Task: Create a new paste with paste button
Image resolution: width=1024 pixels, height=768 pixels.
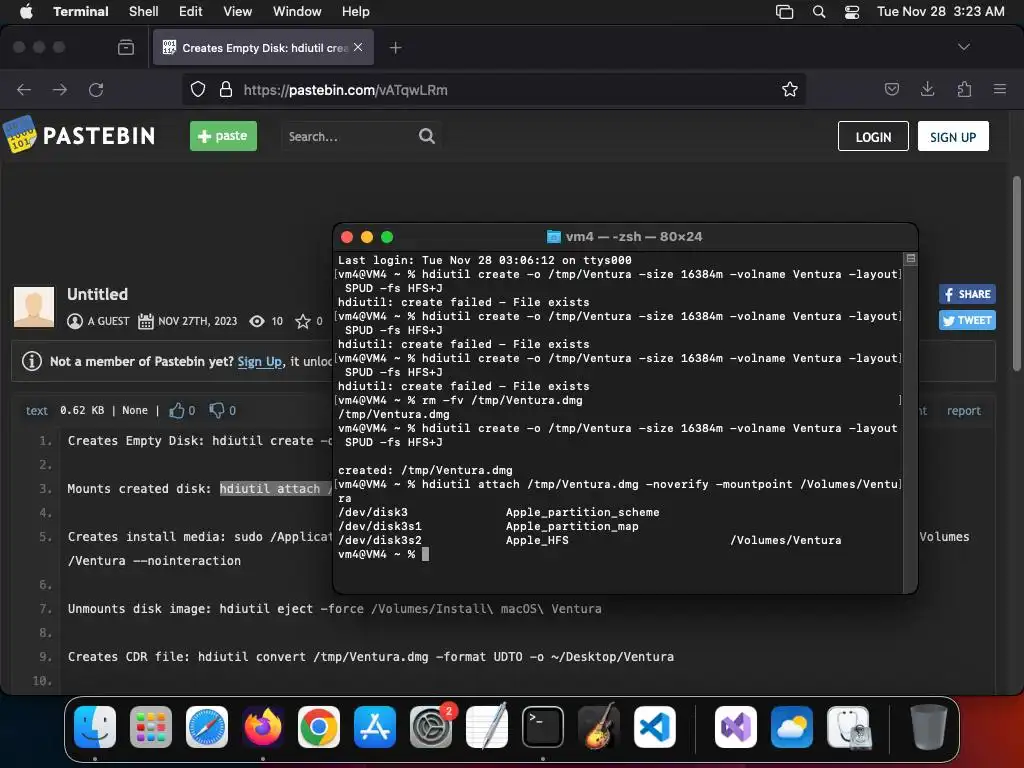Action: (223, 136)
